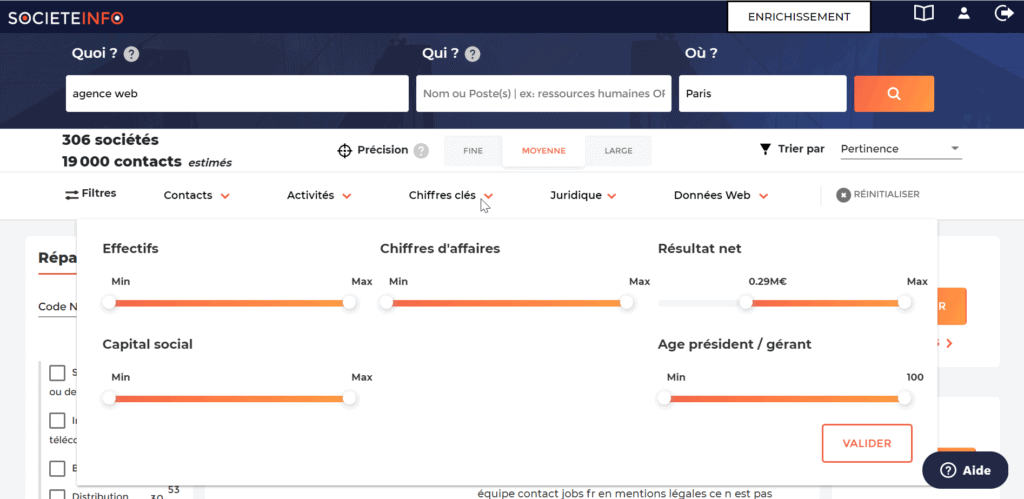The image size is (1024, 499).
Task: Click the help icon beside Quoi
Action: coord(131,55)
